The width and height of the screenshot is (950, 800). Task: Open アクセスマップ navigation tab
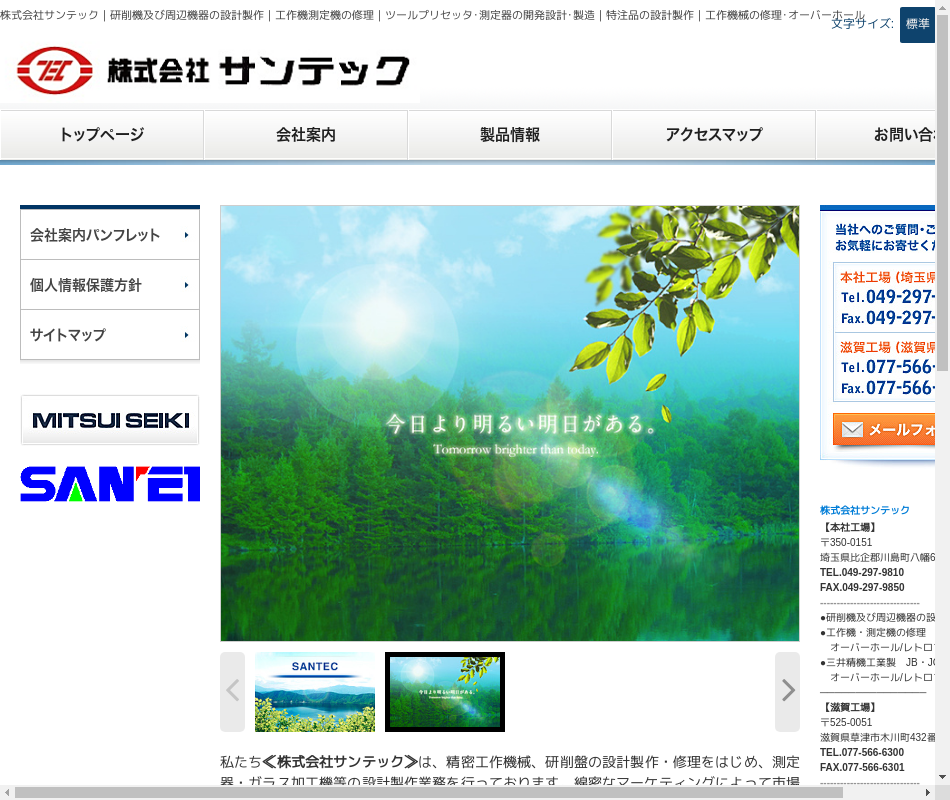point(714,135)
